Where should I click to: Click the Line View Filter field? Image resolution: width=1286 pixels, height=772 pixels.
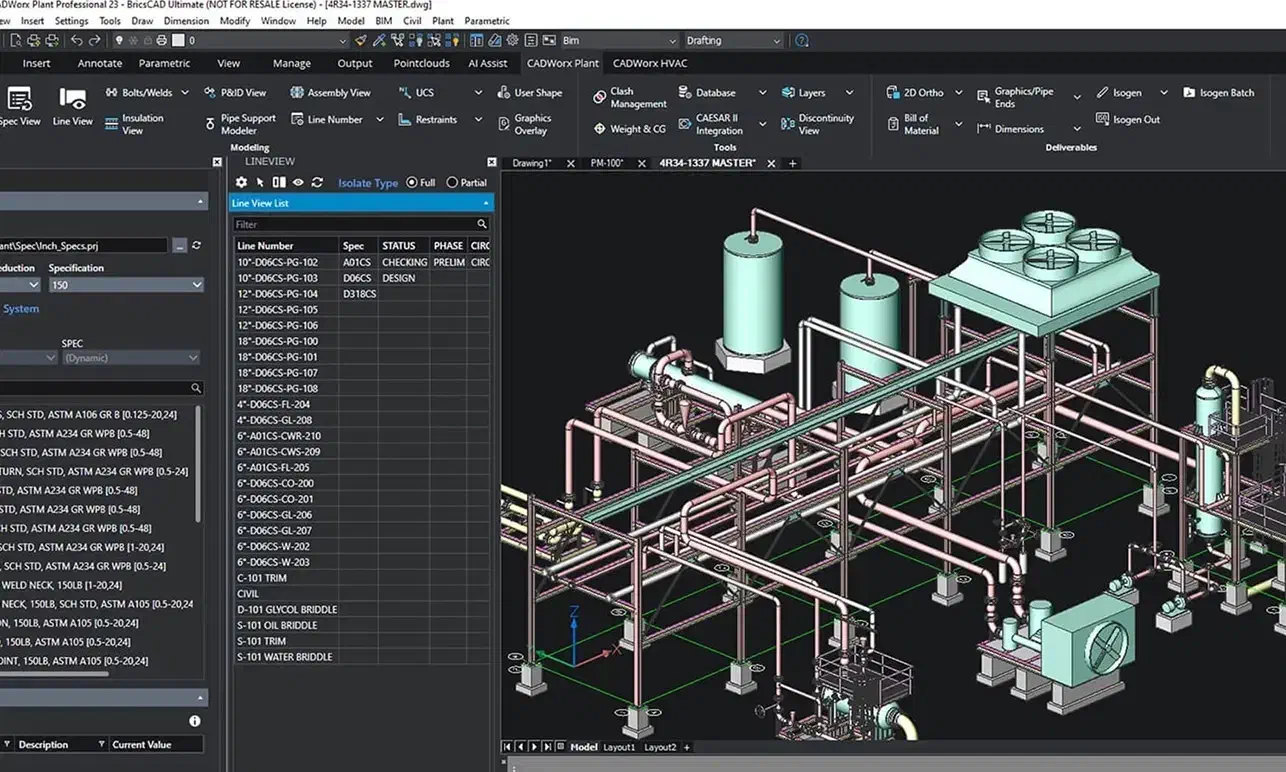click(352, 225)
